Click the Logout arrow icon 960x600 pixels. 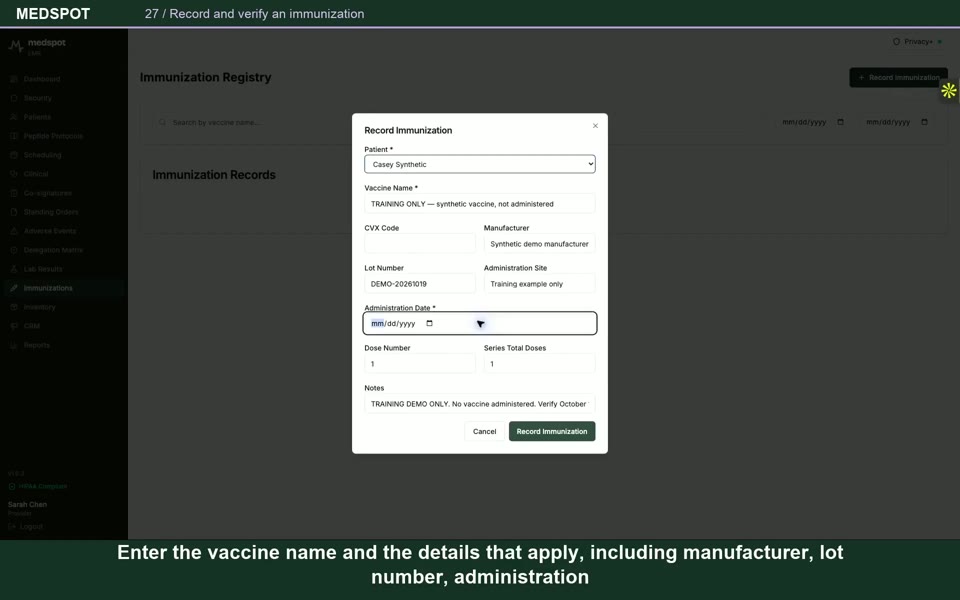coord(12,527)
